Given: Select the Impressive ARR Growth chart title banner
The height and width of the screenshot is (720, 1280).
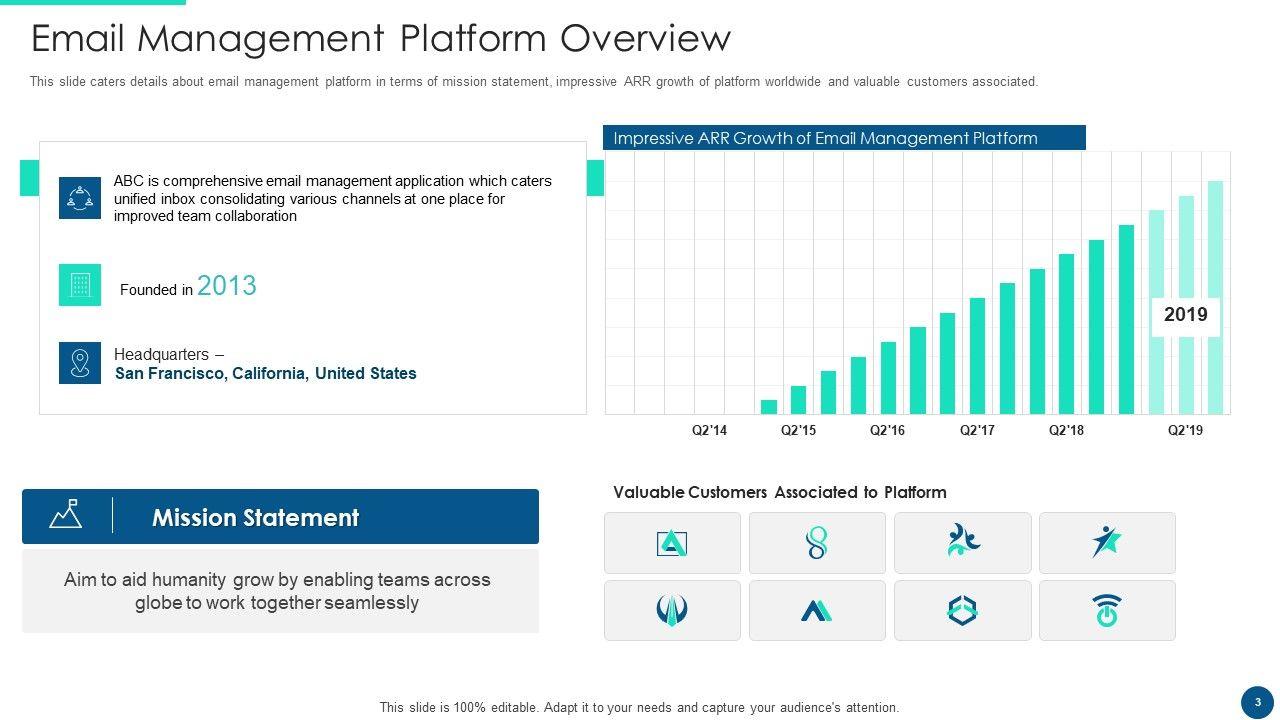Looking at the screenshot, I should [x=844, y=138].
